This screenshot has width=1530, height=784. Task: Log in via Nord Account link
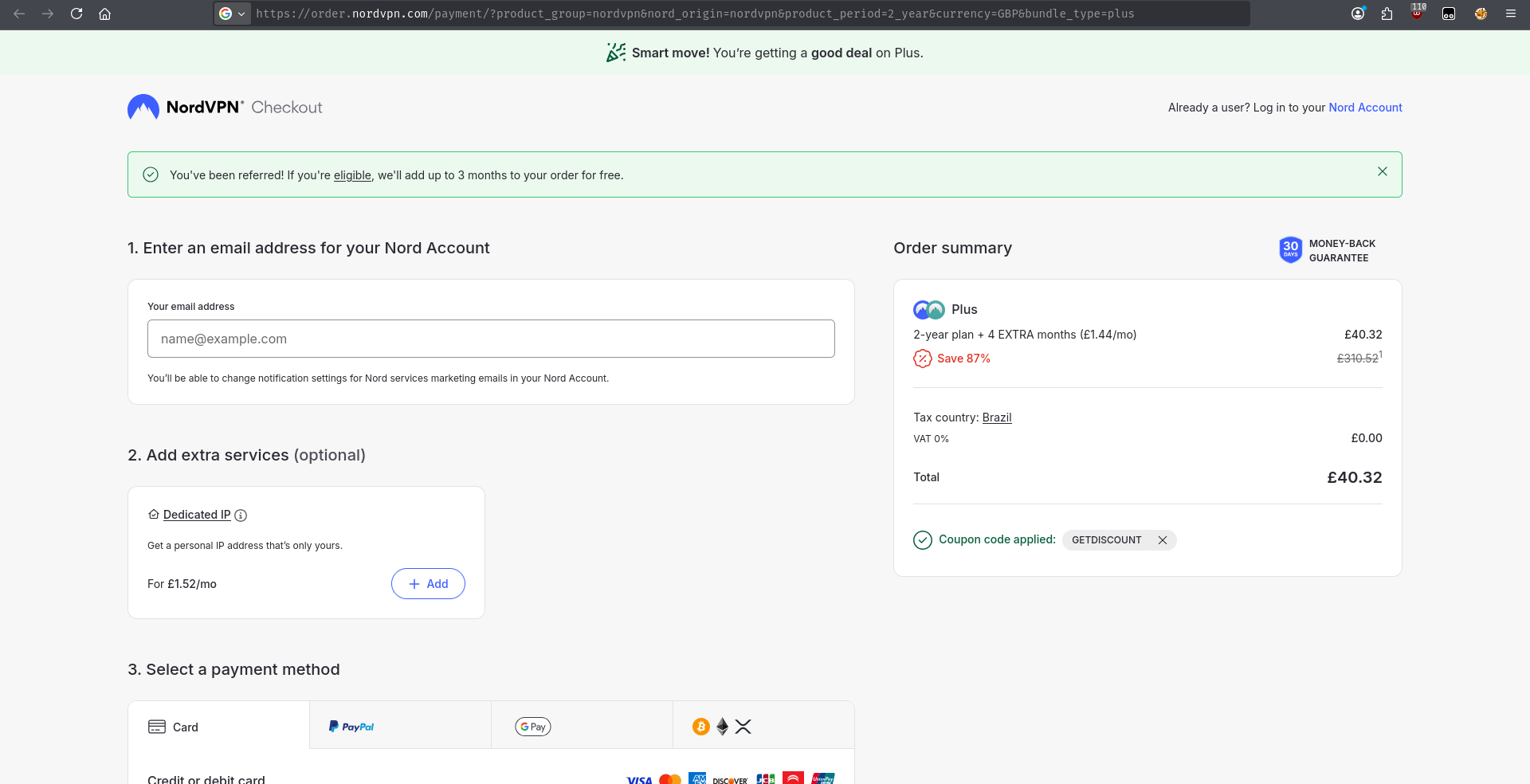click(1365, 108)
